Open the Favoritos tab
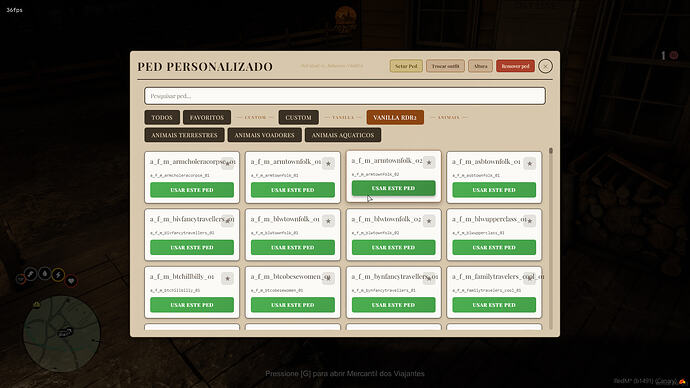This screenshot has height=388, width=690. pyautogui.click(x=207, y=117)
